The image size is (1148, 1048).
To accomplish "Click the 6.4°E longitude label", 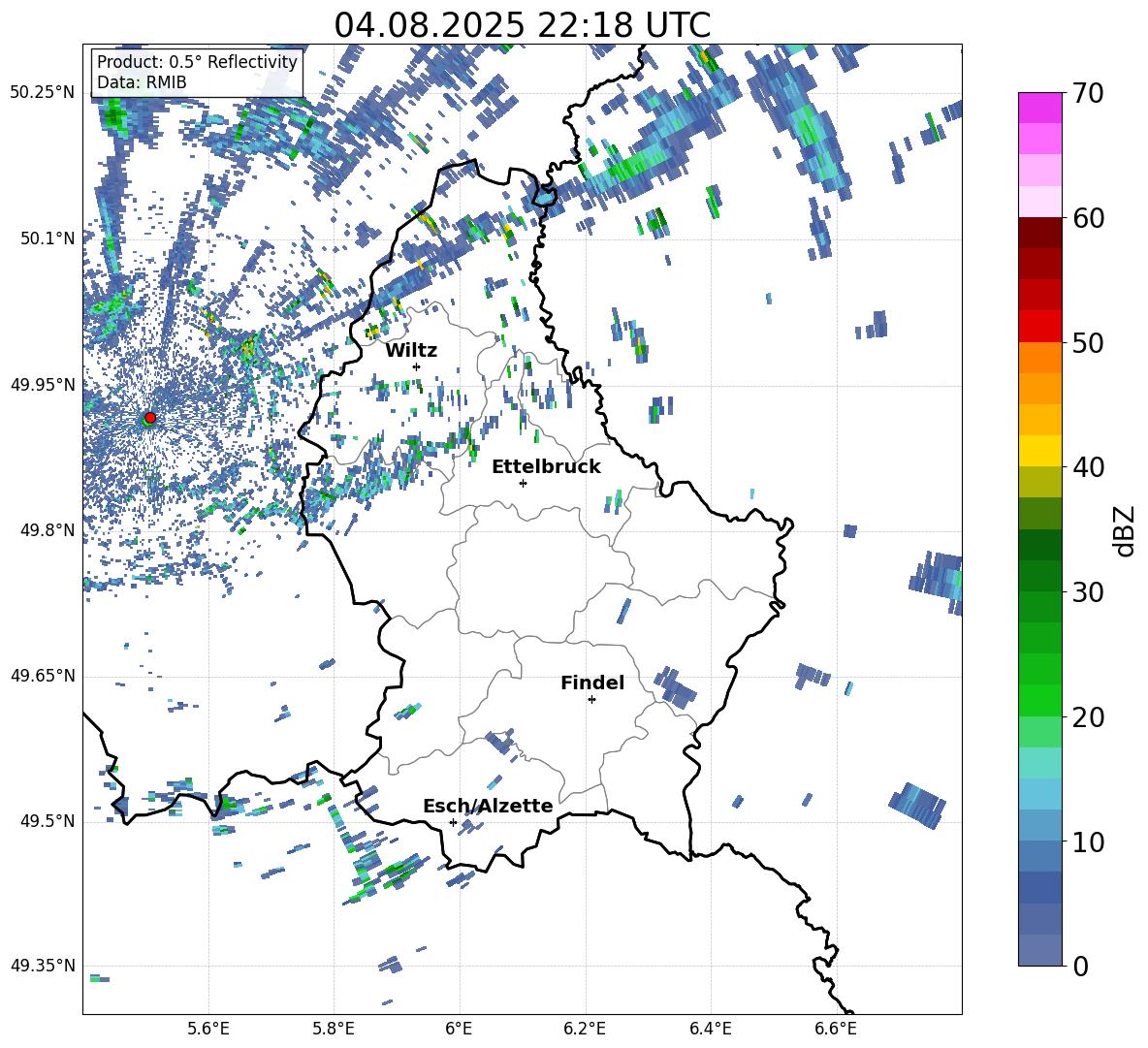I will tap(710, 1029).
